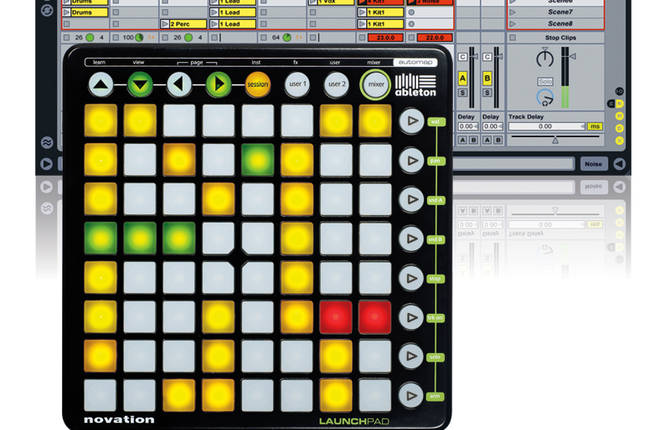670x430 pixels.
Task: Click the crossfader slider below Track Delay
Action: (x=555, y=138)
